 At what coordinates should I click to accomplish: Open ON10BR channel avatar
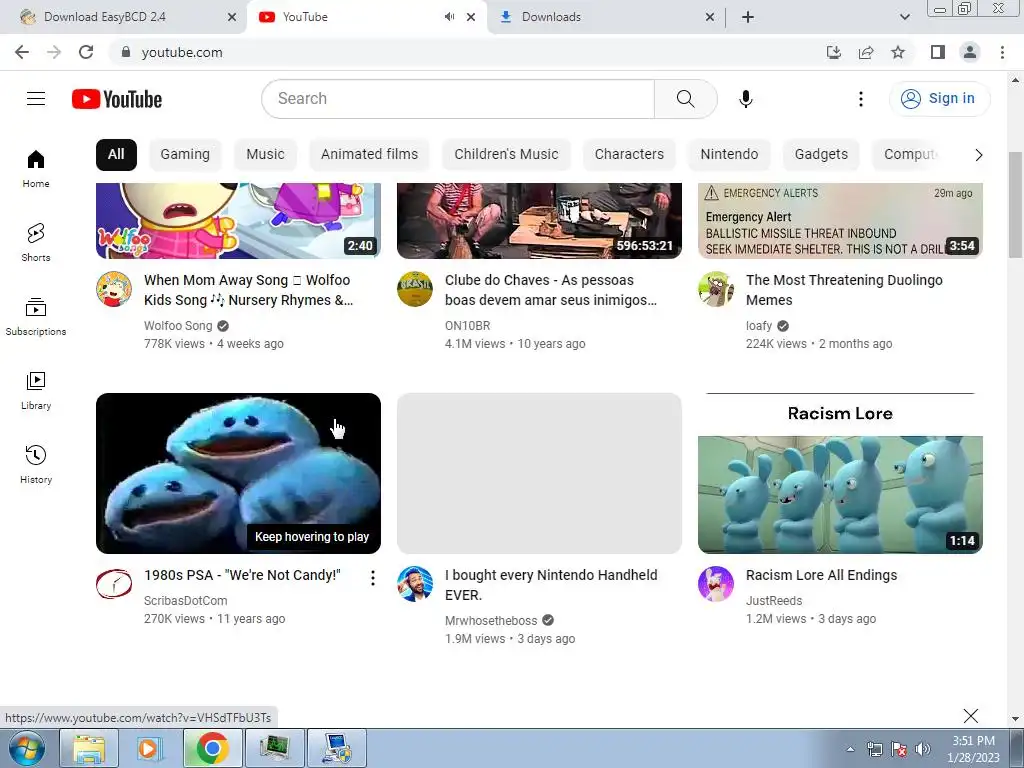click(x=415, y=289)
